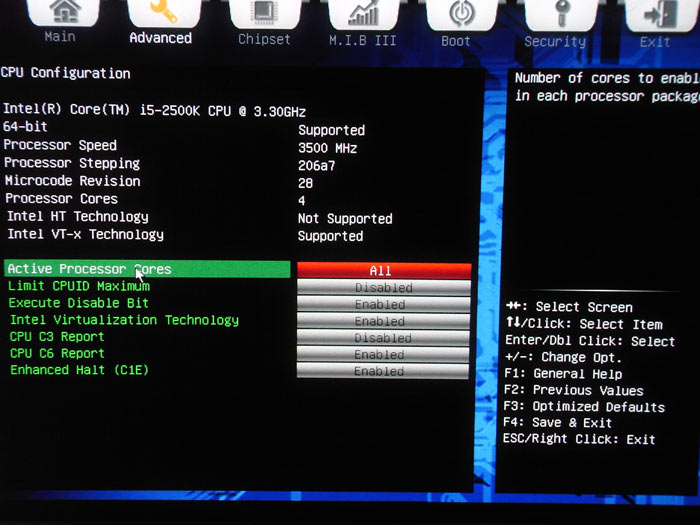Click 'ESC/Right Click: Exit' hint
Image resolution: width=700 pixels, height=525 pixels.
579,439
